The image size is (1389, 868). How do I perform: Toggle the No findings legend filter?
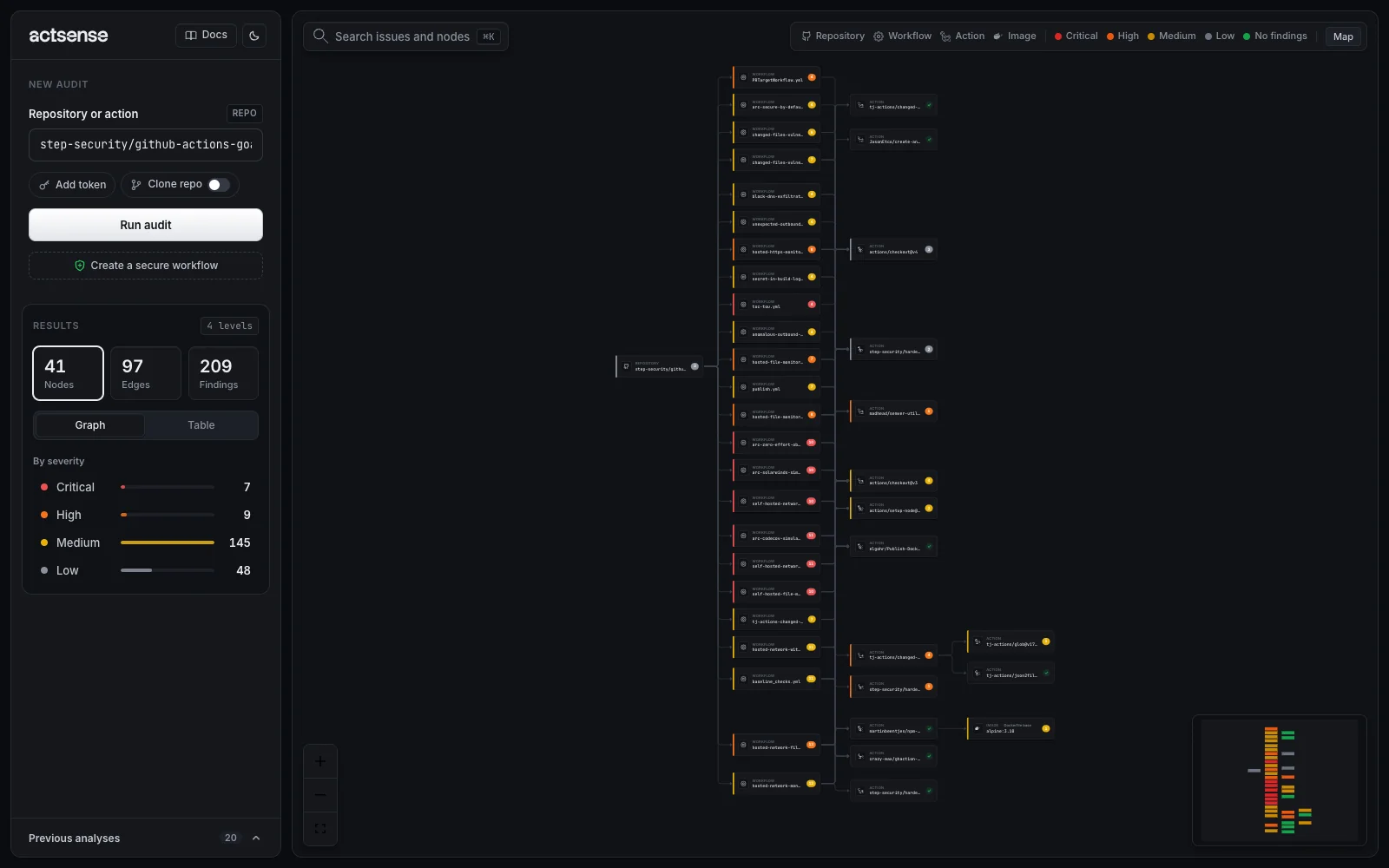(x=1275, y=36)
